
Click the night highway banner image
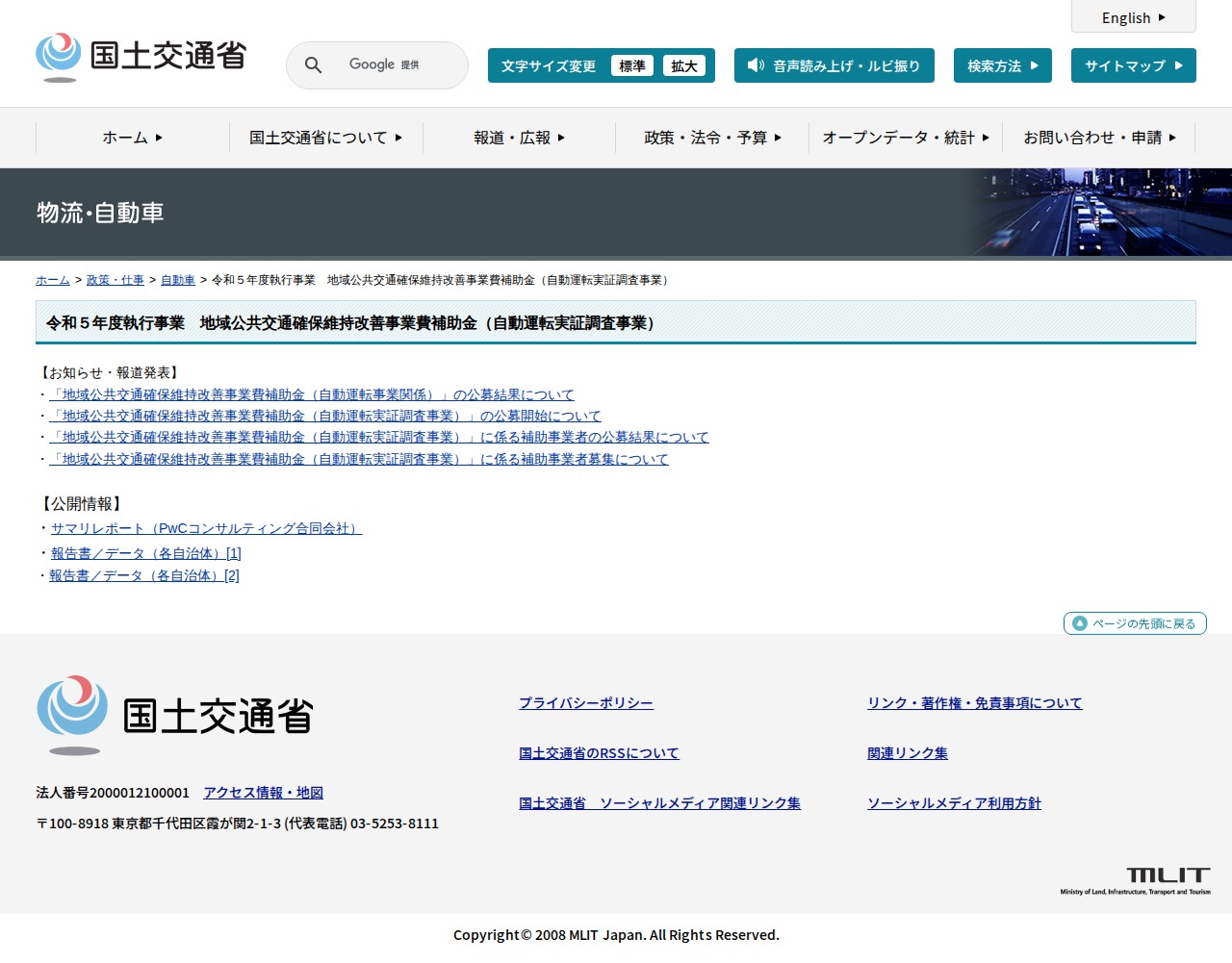pyautogui.click(x=1097, y=212)
